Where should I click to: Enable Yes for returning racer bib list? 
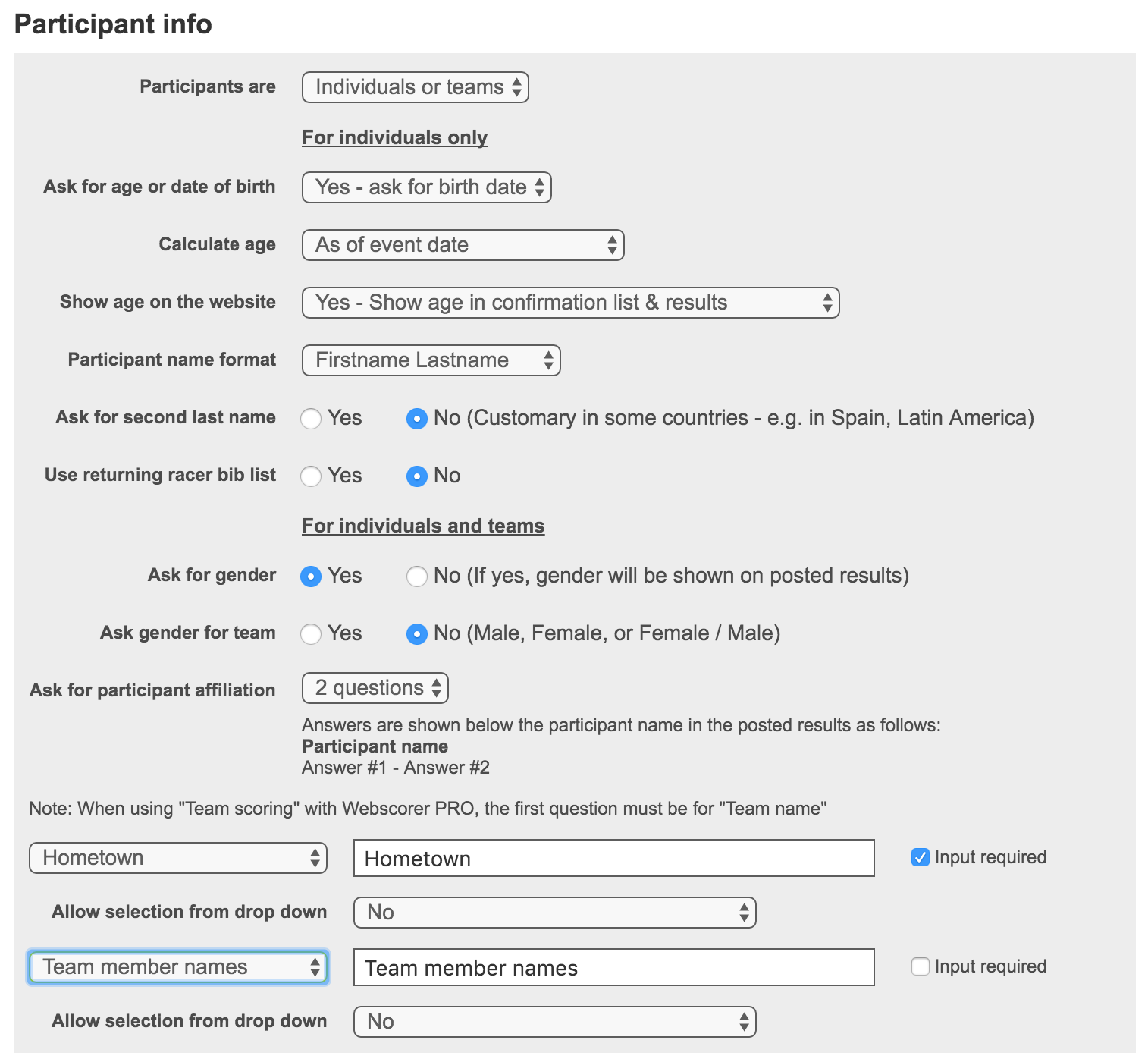tap(311, 476)
